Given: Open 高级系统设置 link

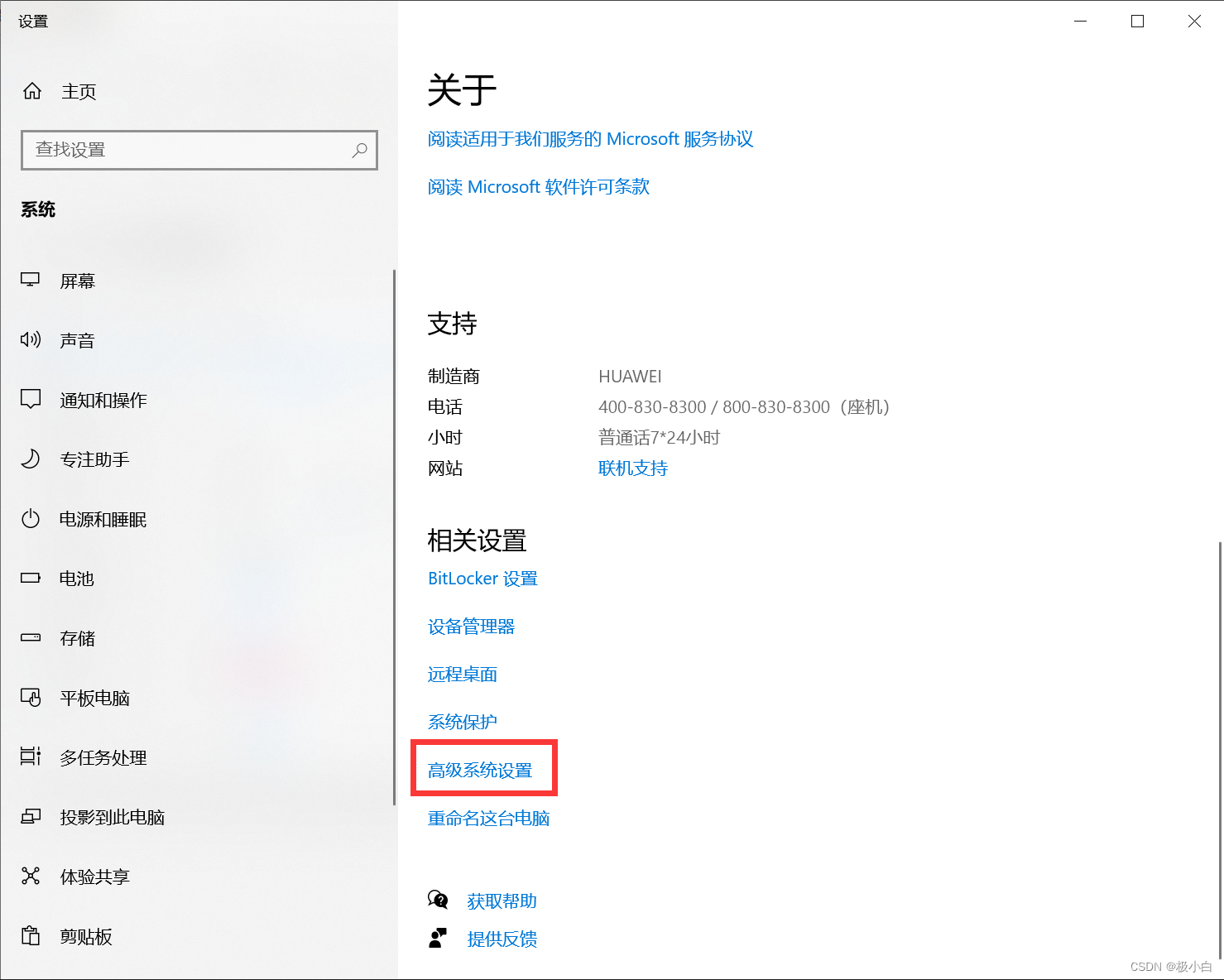Looking at the screenshot, I should tap(480, 771).
